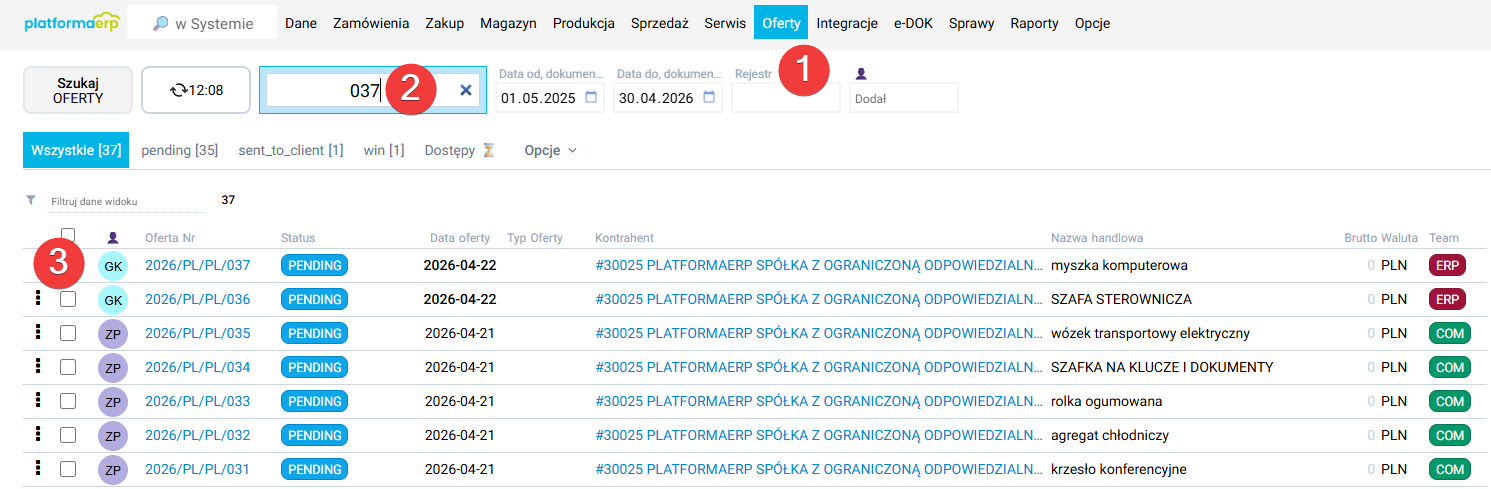Click ZP avatar on offer 032 row
Viewport: 1491px width, 489px height.
click(113, 436)
